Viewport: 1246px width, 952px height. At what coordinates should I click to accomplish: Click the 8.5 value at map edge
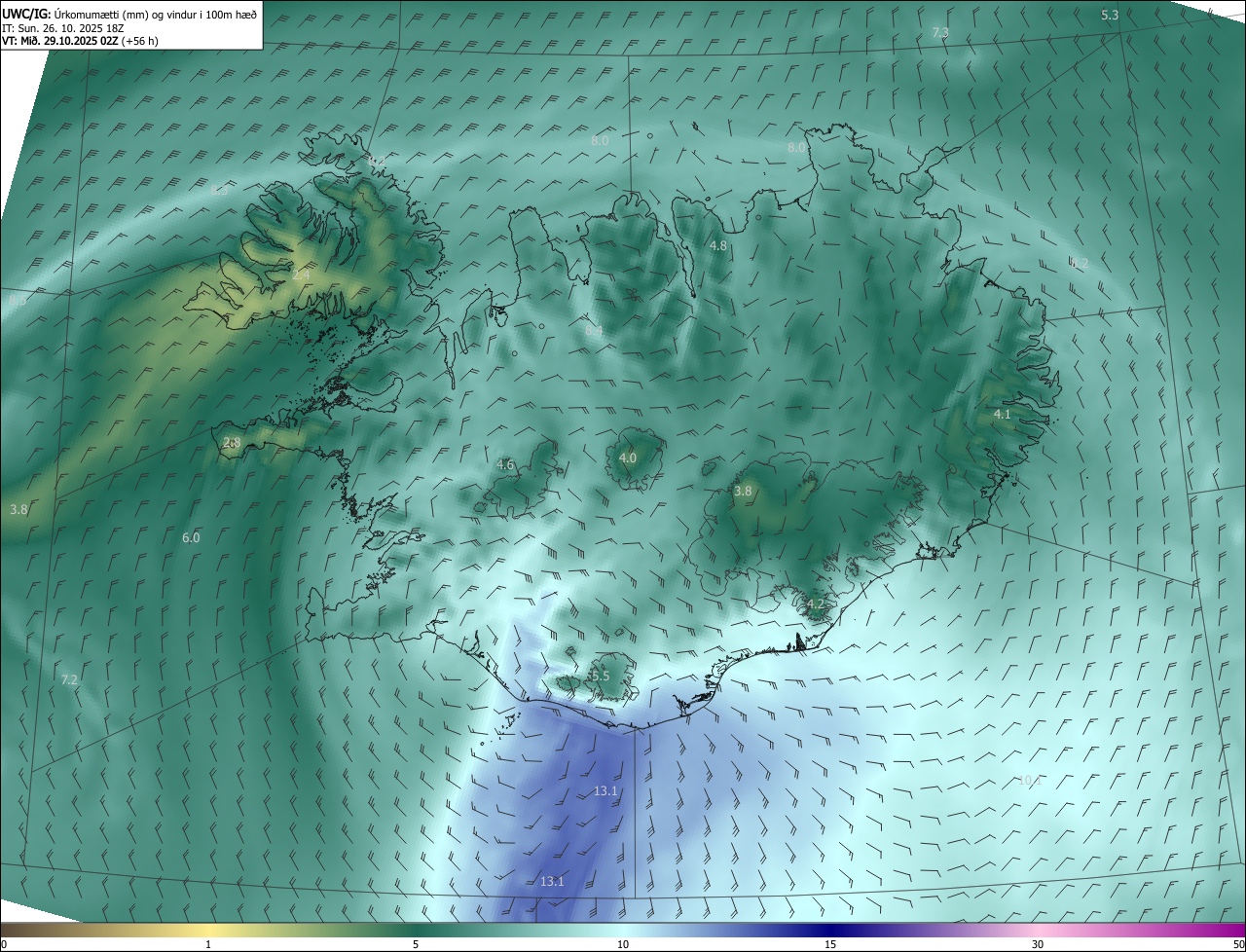(x=18, y=301)
